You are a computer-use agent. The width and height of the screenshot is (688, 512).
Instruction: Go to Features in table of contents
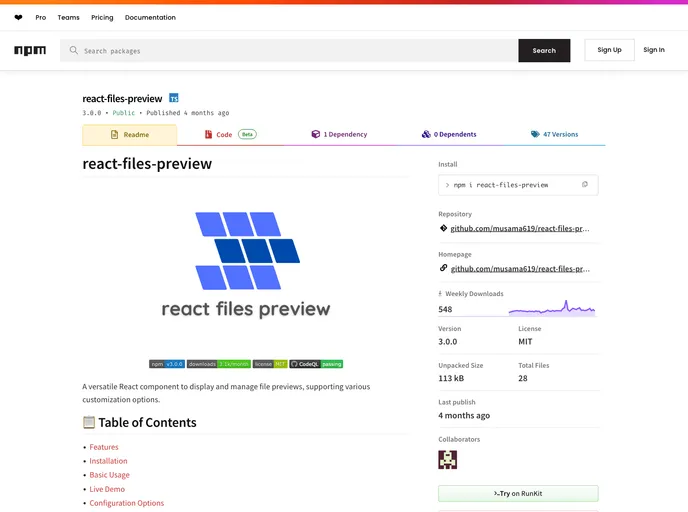(x=104, y=447)
